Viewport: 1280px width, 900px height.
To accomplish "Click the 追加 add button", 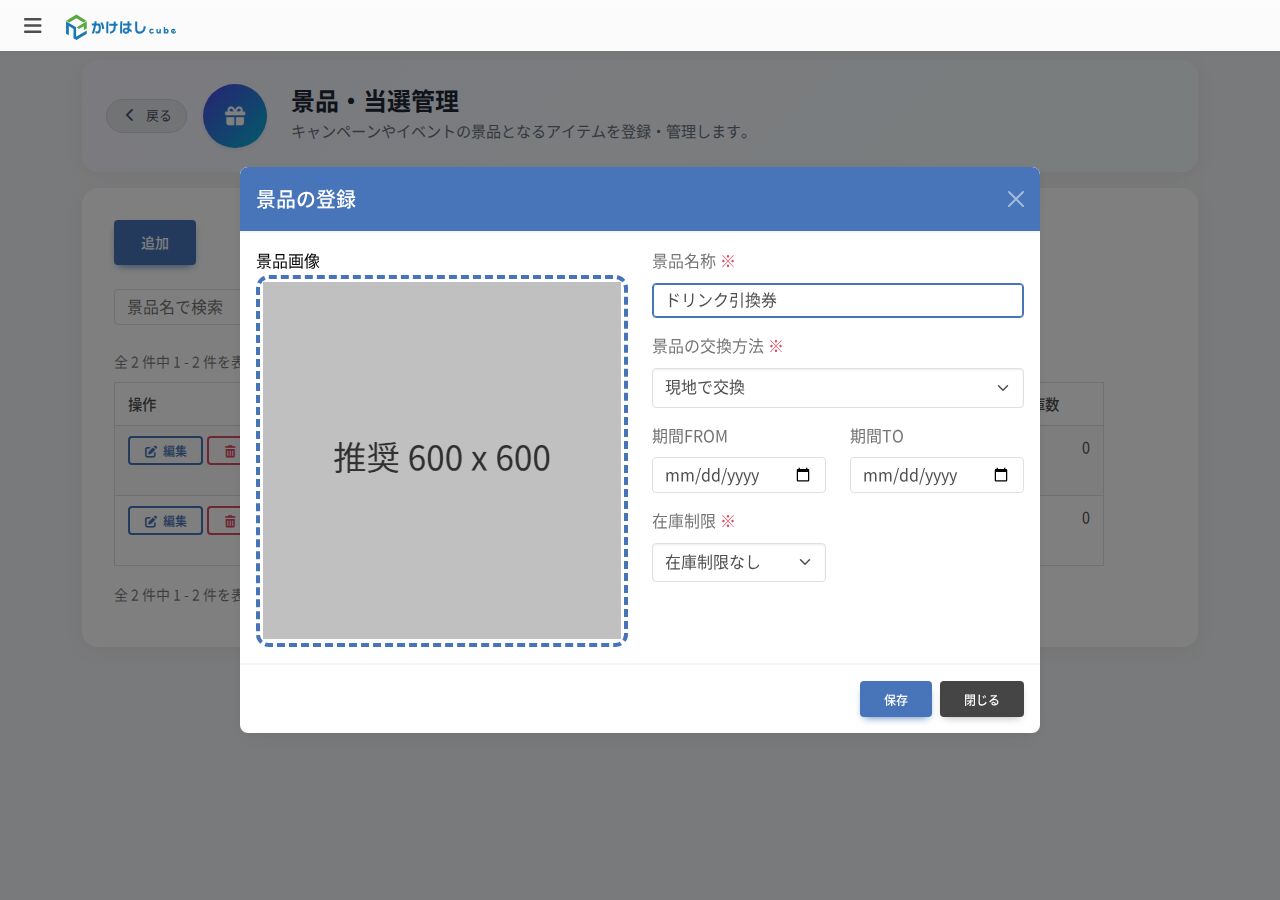I will (x=155, y=243).
